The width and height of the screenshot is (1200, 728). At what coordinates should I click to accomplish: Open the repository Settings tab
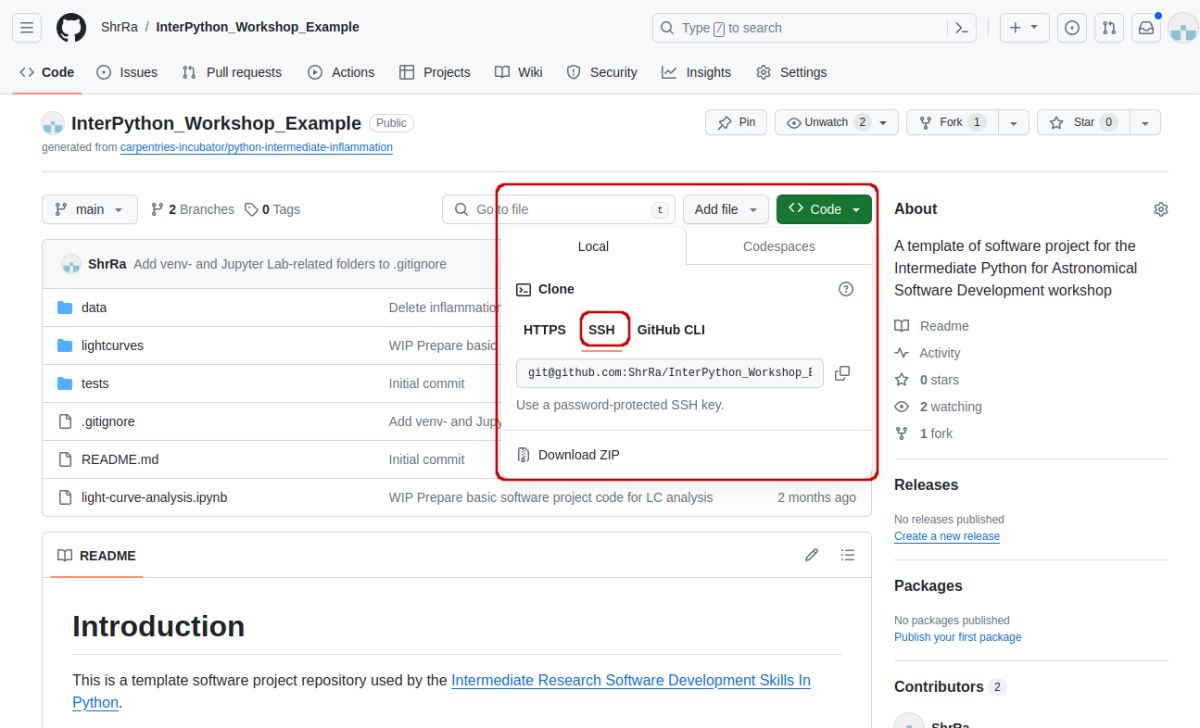coord(792,72)
